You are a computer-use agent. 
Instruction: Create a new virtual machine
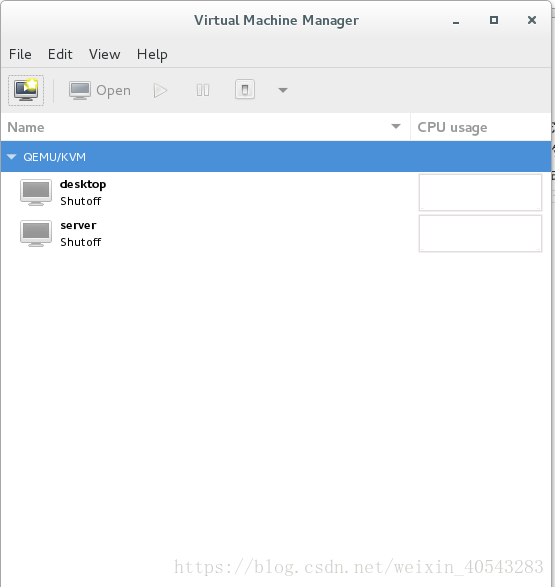click(x=26, y=90)
